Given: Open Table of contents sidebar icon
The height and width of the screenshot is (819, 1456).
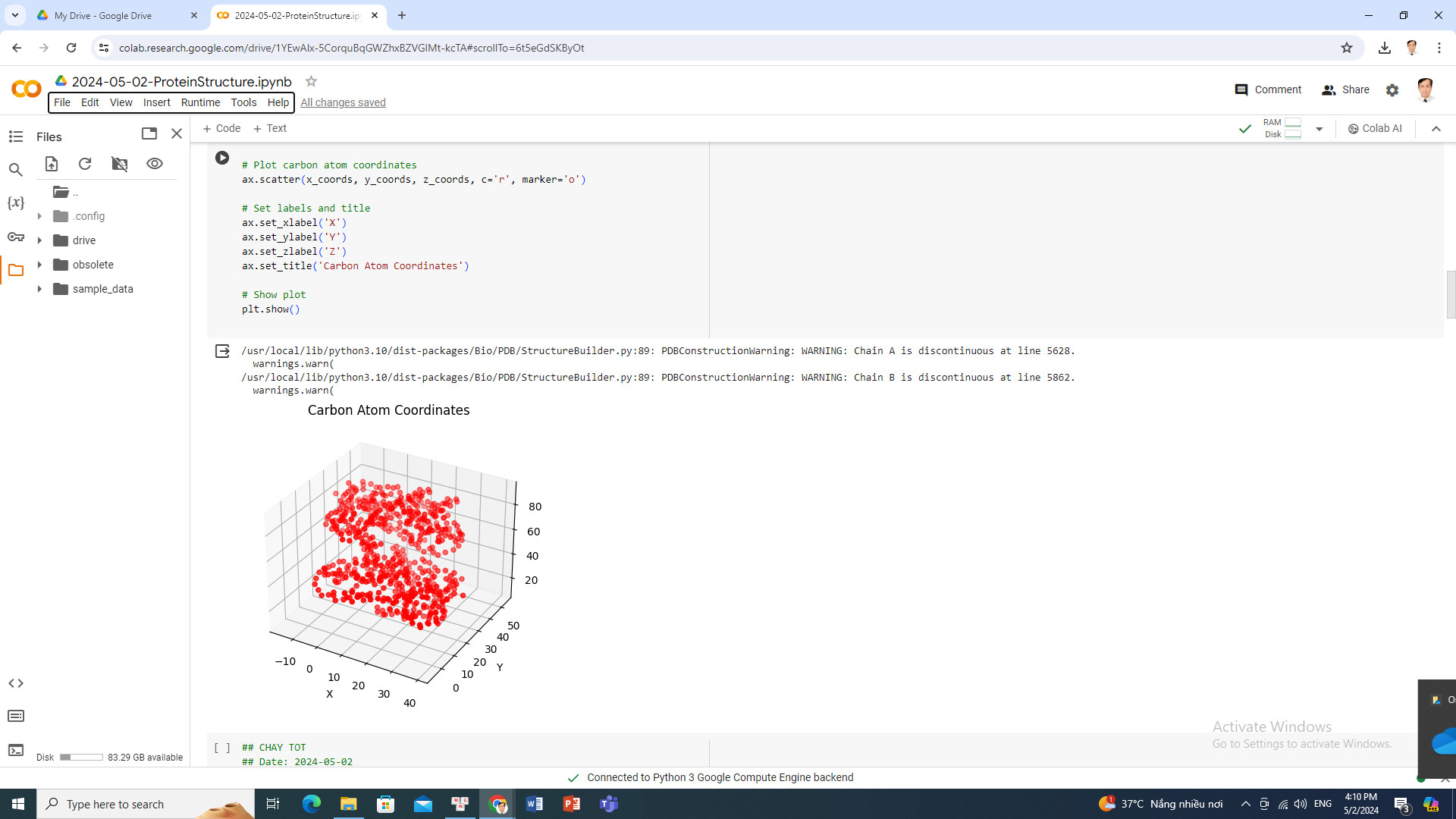Looking at the screenshot, I should point(16,136).
